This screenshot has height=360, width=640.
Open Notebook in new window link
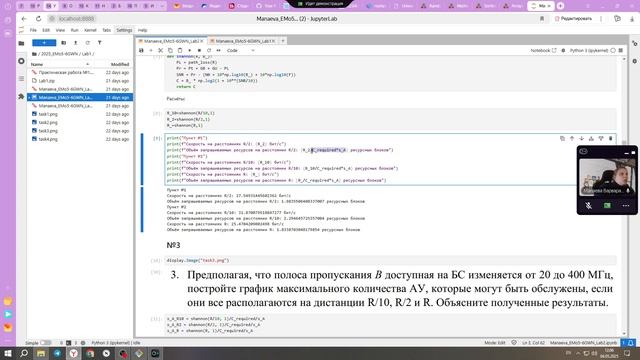click(x=543, y=50)
